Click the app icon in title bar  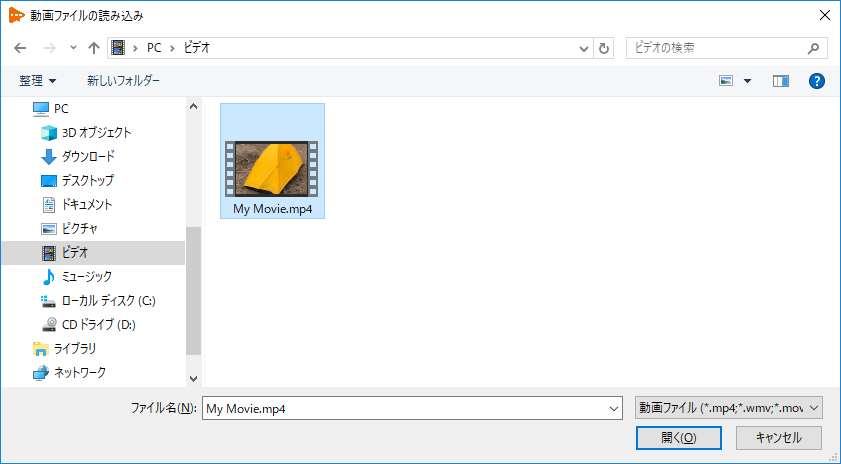click(16, 16)
